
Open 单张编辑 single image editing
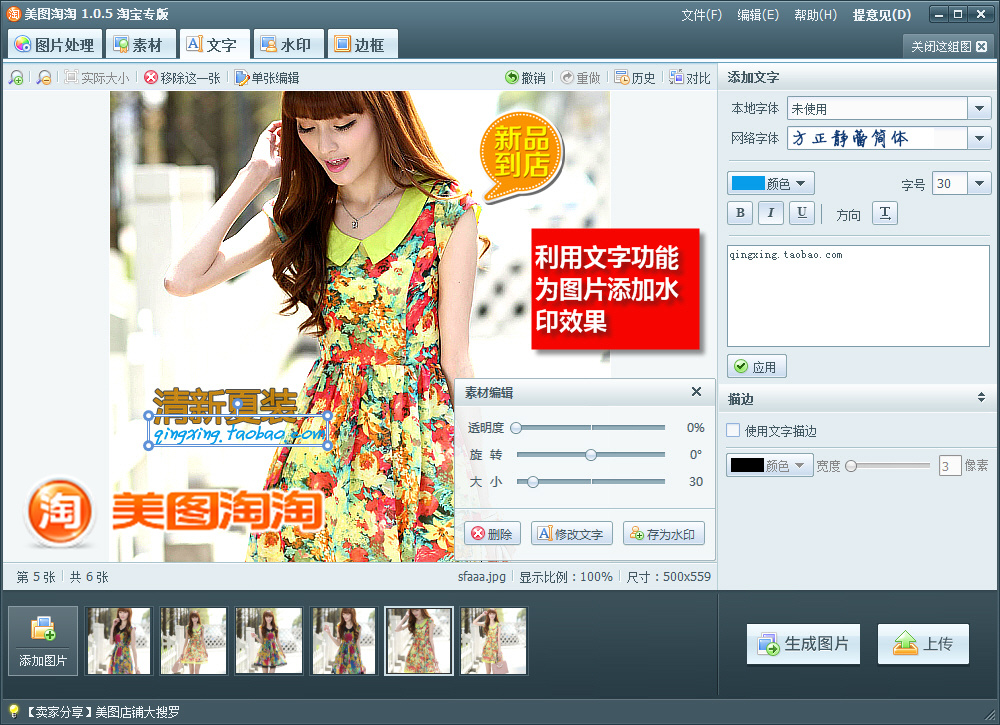pos(267,78)
